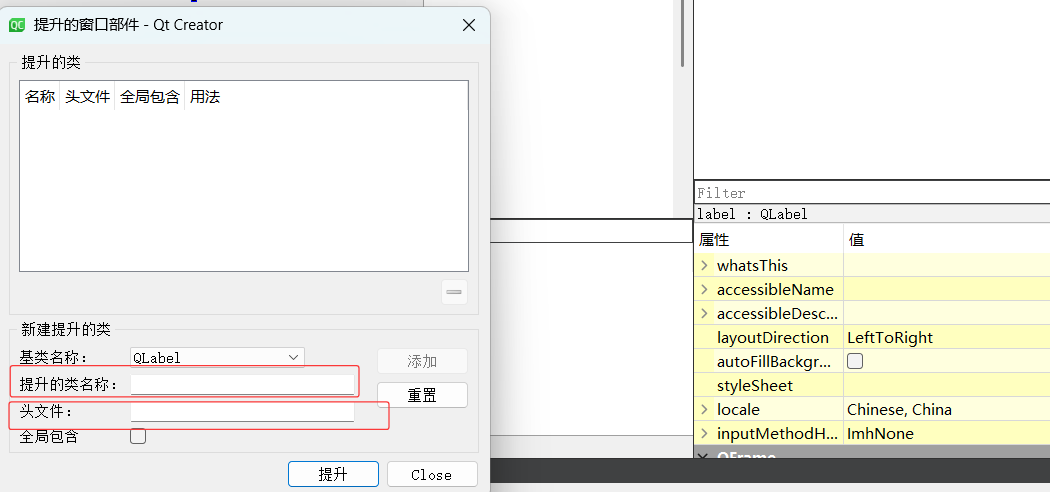Click the 用法 column header
The height and width of the screenshot is (492, 1050).
point(205,96)
